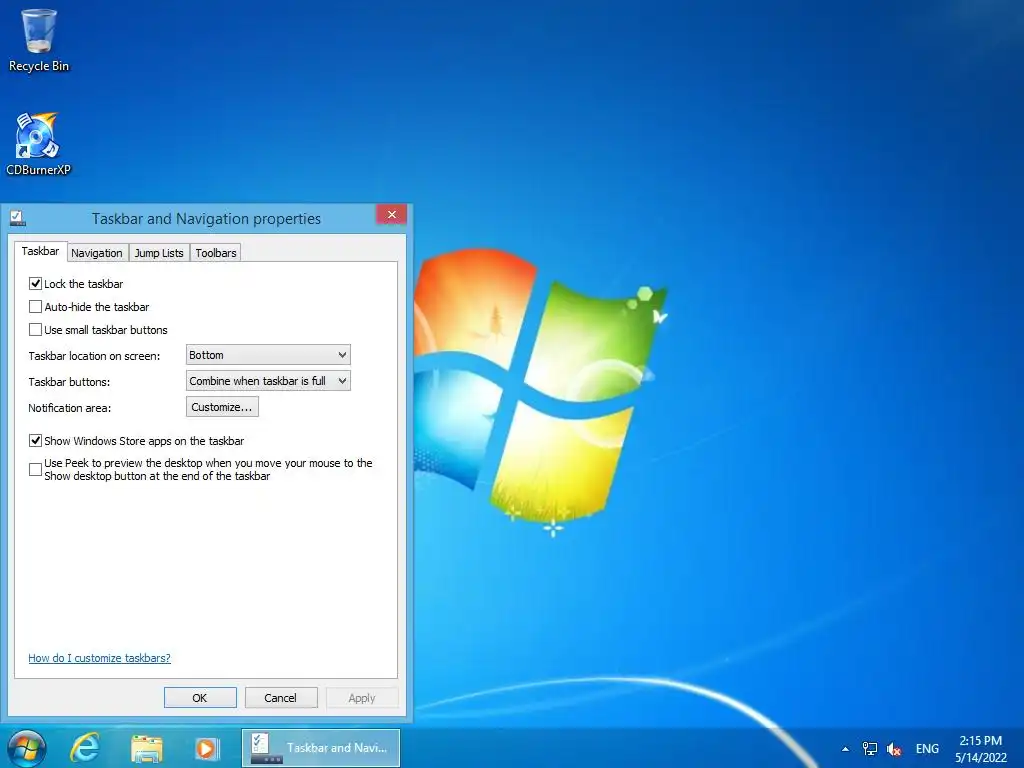The image size is (1024, 768).
Task: Open the Recycle Bin desktop icon
Action: tap(39, 40)
